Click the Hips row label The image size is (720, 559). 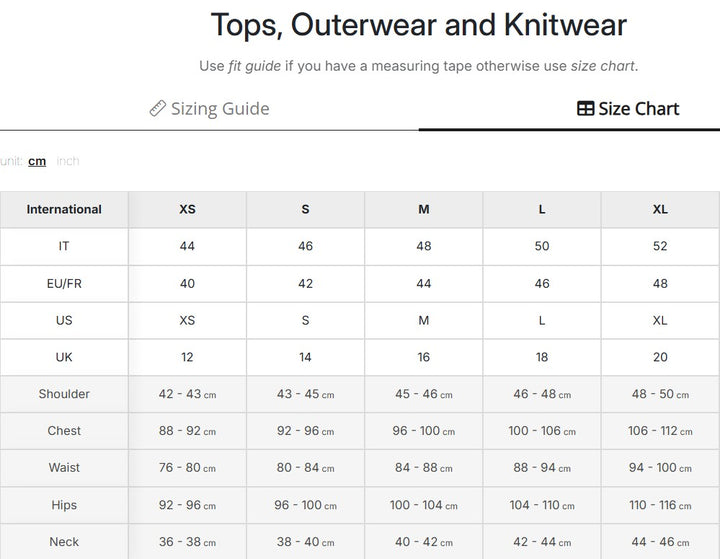pyautogui.click(x=64, y=505)
